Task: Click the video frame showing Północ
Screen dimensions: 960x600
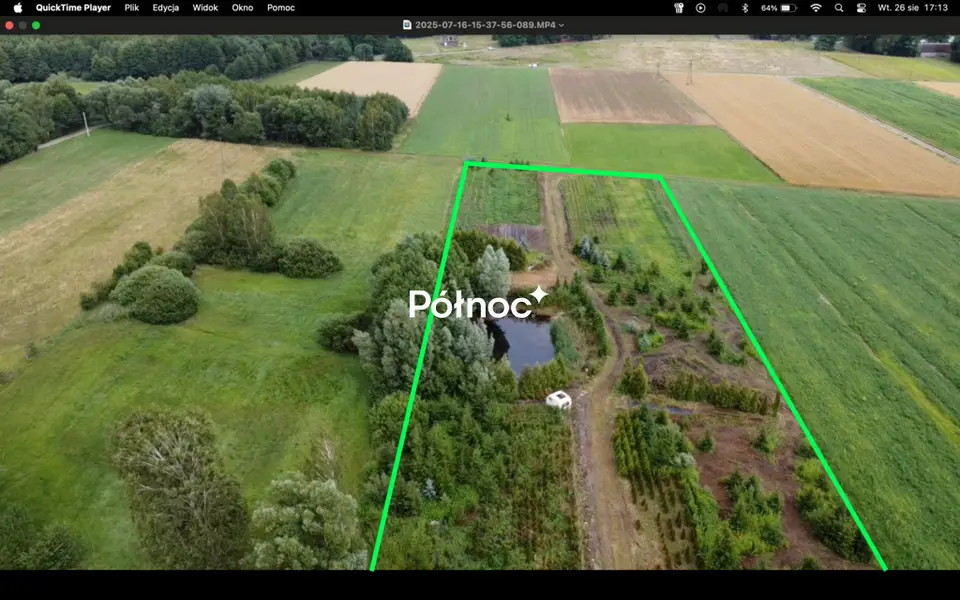Action: (480, 302)
